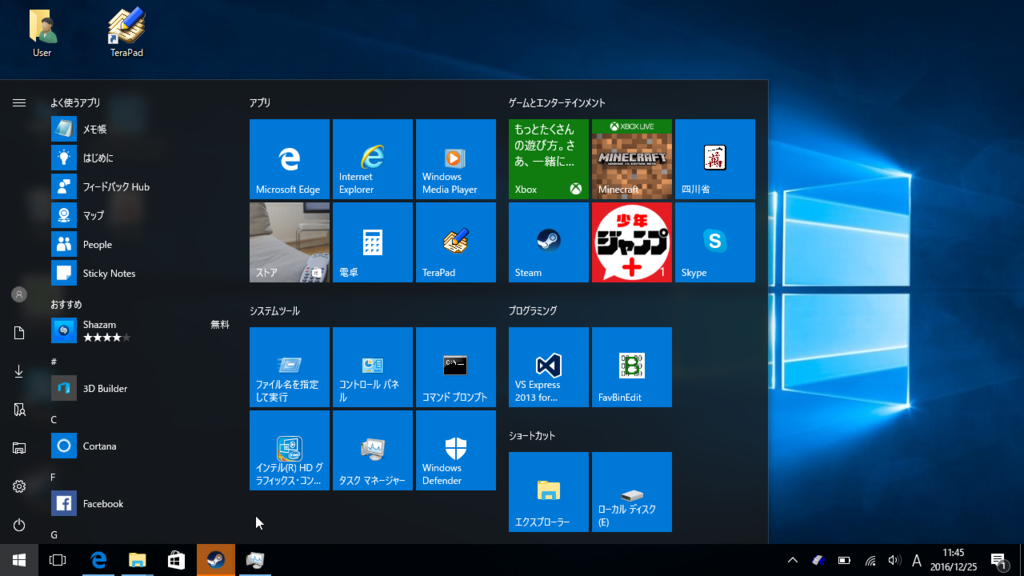1024x576 pixels.
Task: Open ファイル名を指定して実行 tile
Action: (289, 367)
